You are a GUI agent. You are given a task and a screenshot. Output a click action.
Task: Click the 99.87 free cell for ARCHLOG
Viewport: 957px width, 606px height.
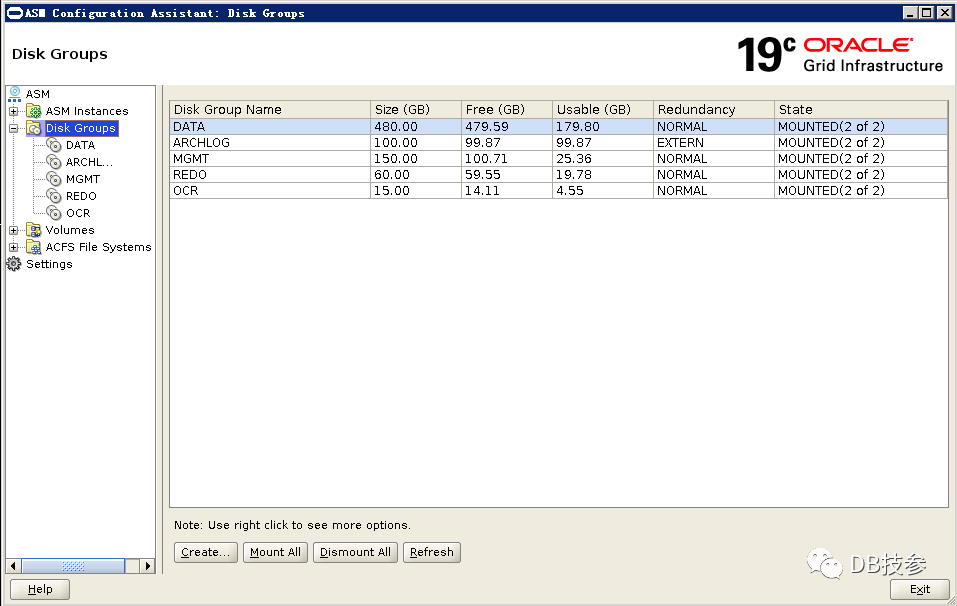(x=507, y=143)
